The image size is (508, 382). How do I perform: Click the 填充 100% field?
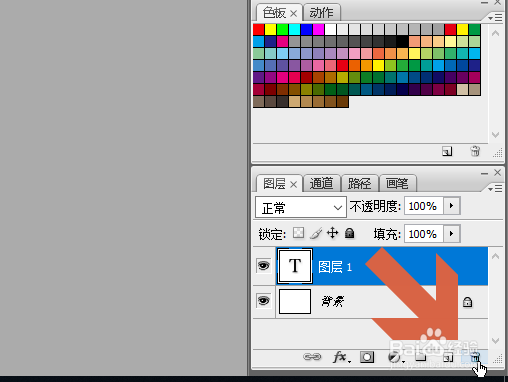(424, 234)
